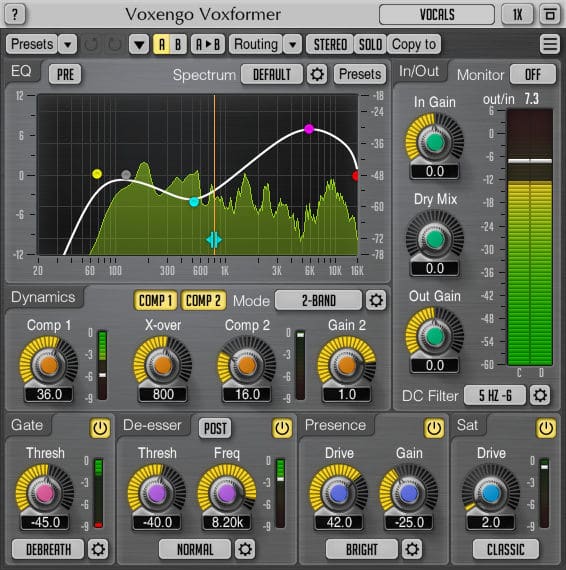Open De-esser NORMAL mode selector

pos(195,549)
